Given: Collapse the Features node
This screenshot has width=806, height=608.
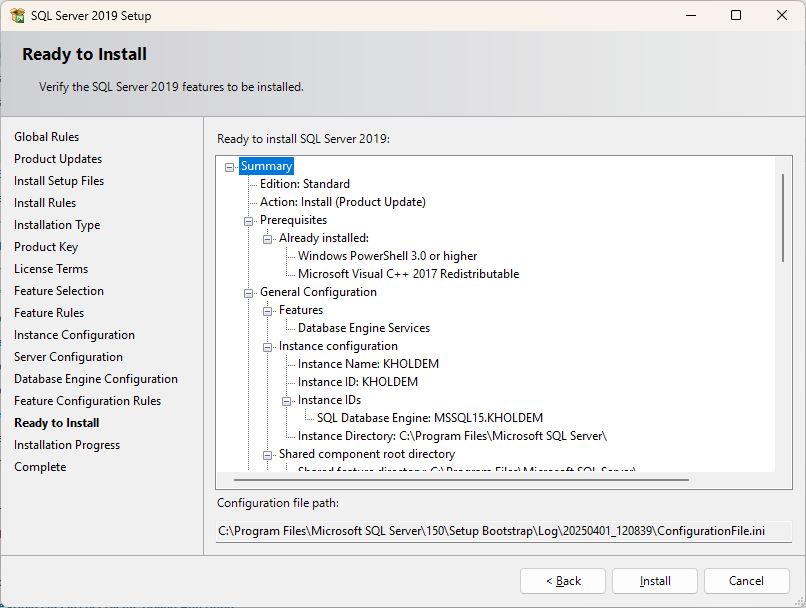Looking at the screenshot, I should [268, 311].
